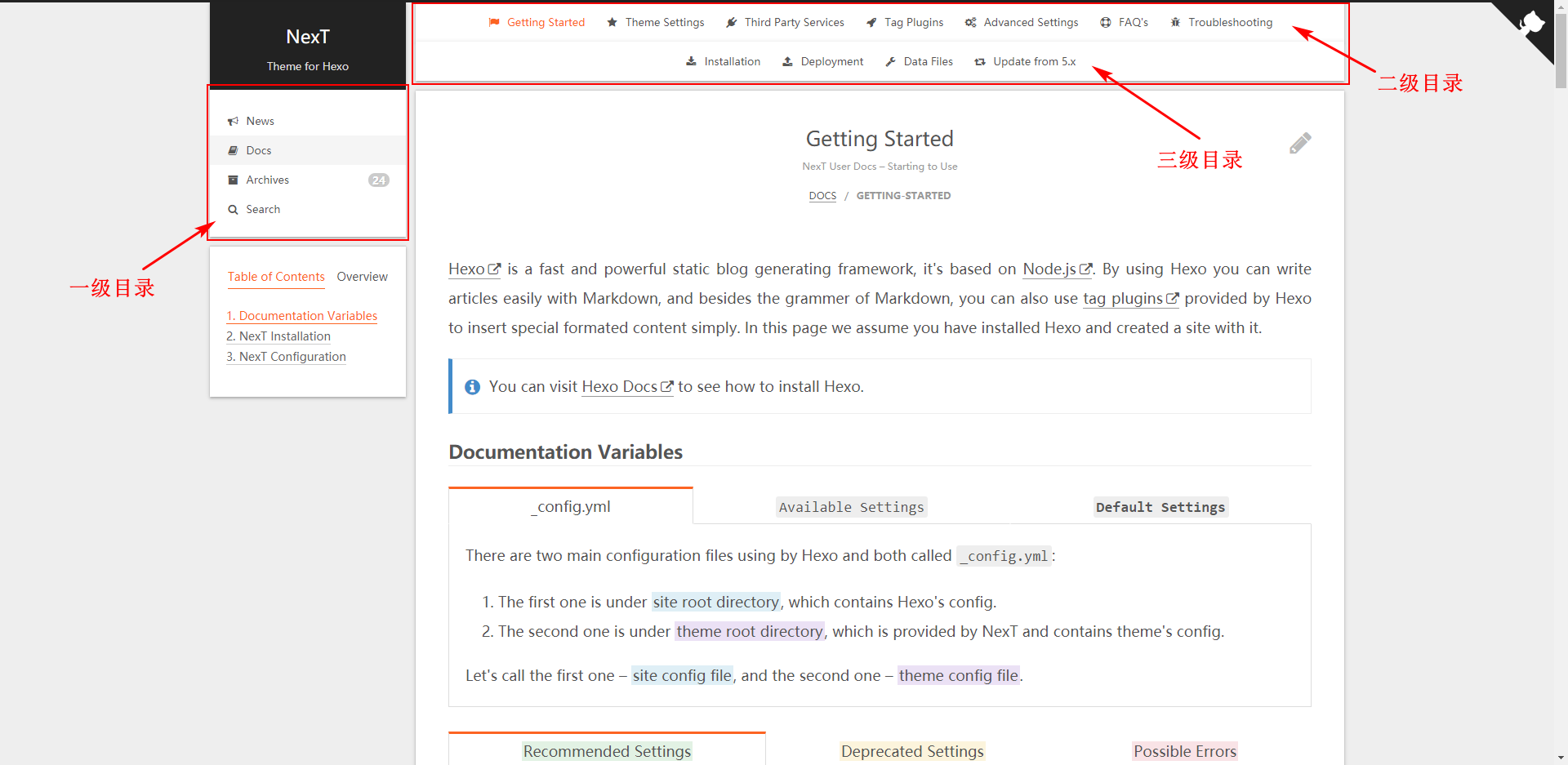Switch to the Possible Errors tab
The width and height of the screenshot is (1568, 765).
(x=1185, y=751)
